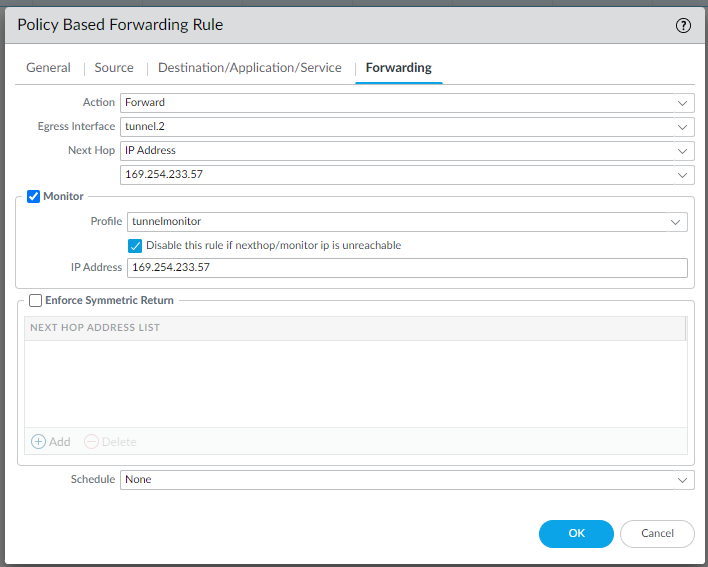Screen dimensions: 708x567
Task: Expand the monitor Profile dropdown
Action: point(676,222)
